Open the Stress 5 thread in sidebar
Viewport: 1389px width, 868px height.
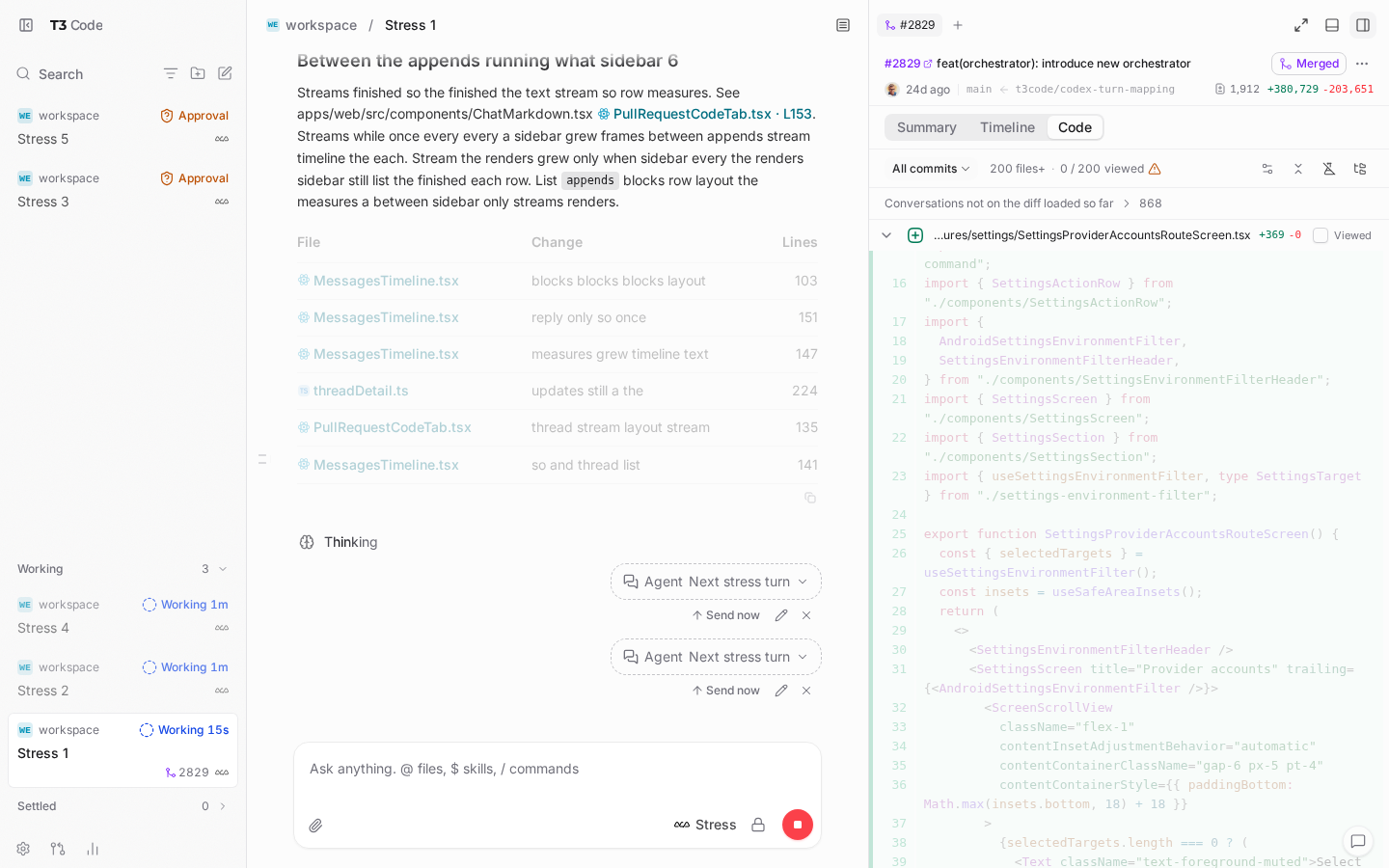[x=123, y=127]
